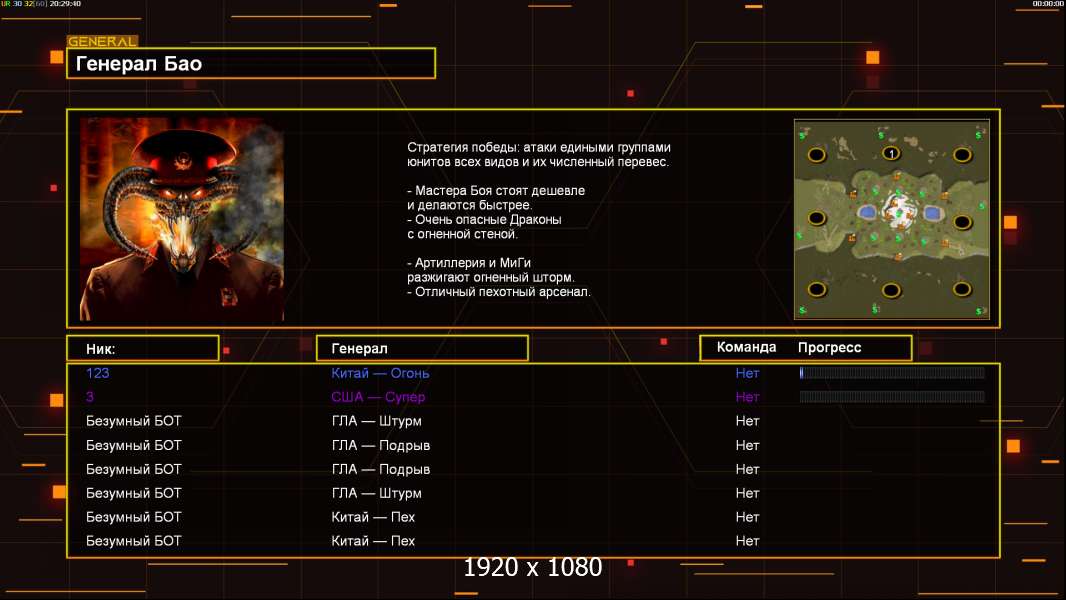Click the 20:29:40 clock readout

point(65,3)
